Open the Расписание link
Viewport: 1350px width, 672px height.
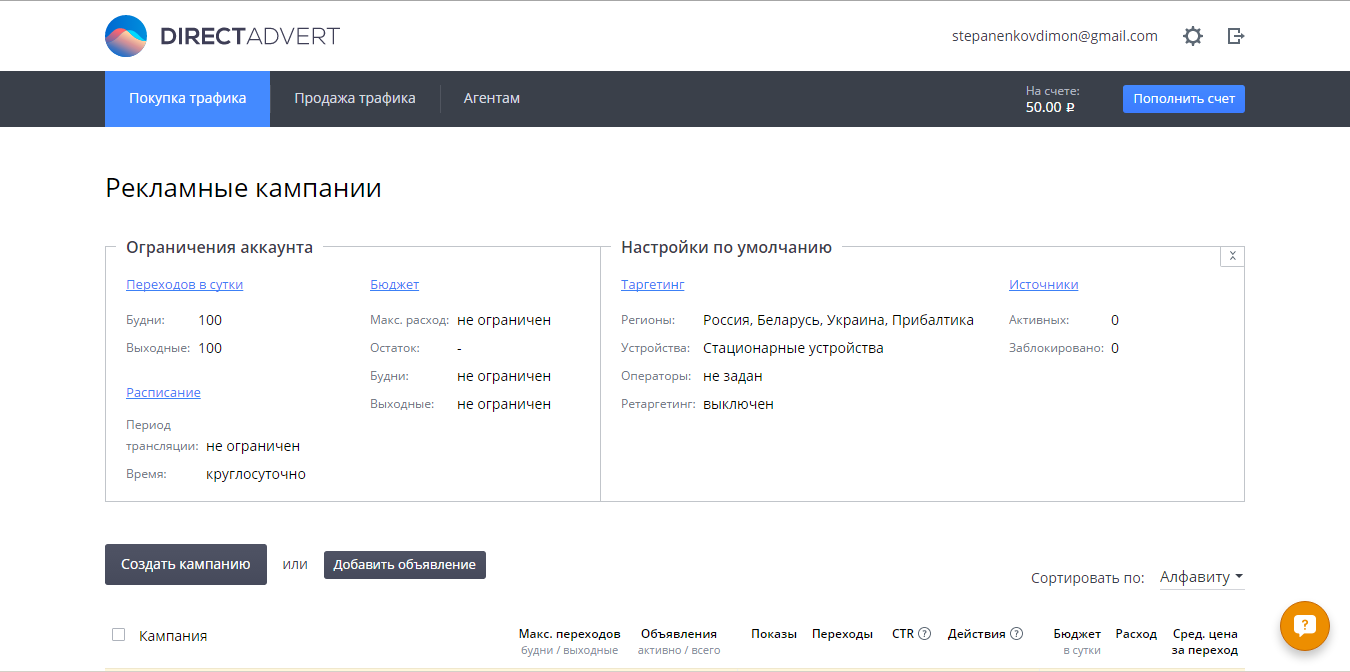coord(163,393)
